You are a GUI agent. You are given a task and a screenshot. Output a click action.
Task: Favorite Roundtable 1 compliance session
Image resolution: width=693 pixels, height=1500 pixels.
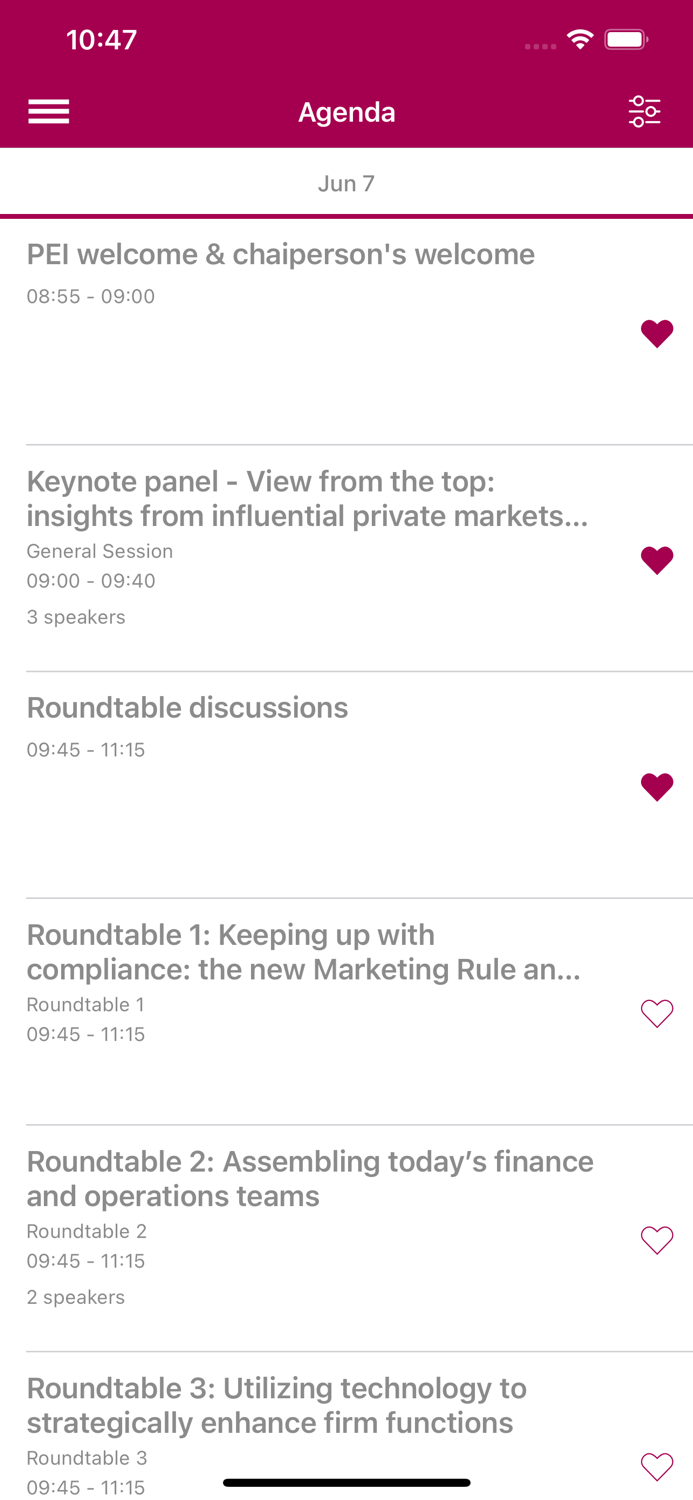657,1013
